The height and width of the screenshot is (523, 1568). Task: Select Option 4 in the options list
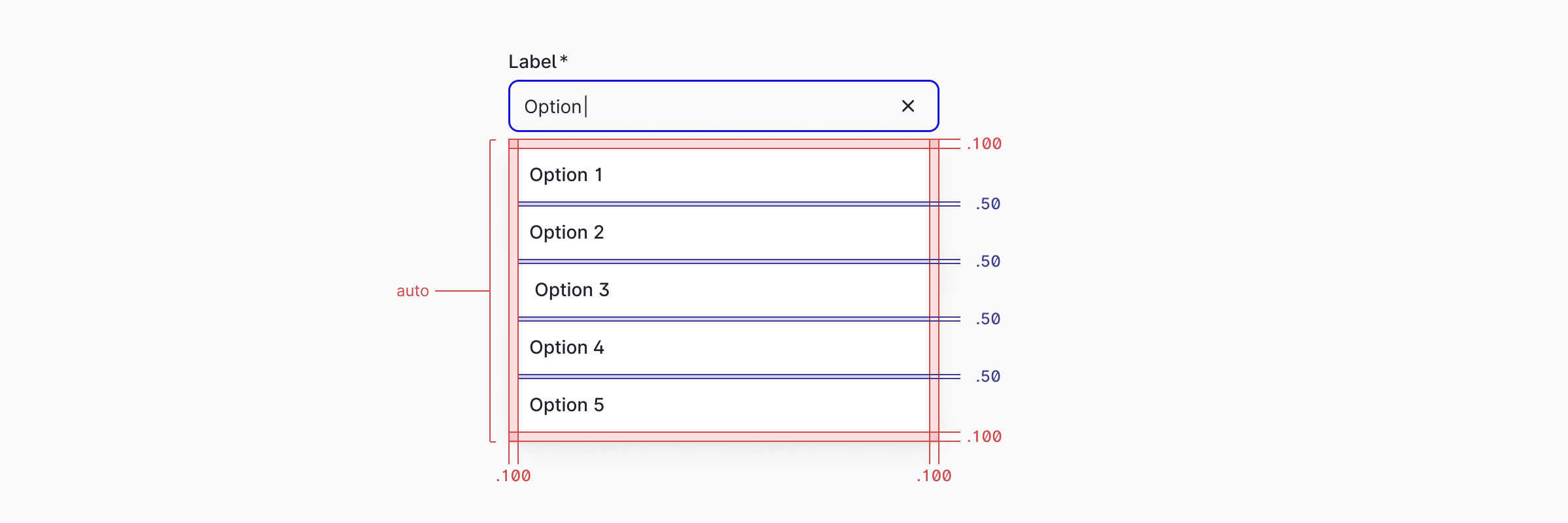pyautogui.click(x=566, y=347)
